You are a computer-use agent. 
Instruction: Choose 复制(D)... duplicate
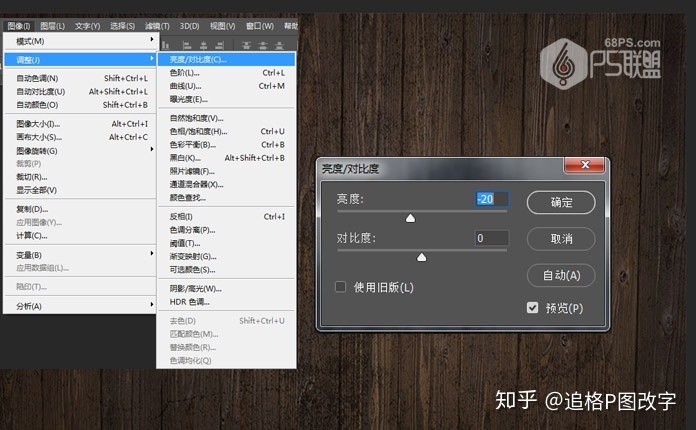80,209
